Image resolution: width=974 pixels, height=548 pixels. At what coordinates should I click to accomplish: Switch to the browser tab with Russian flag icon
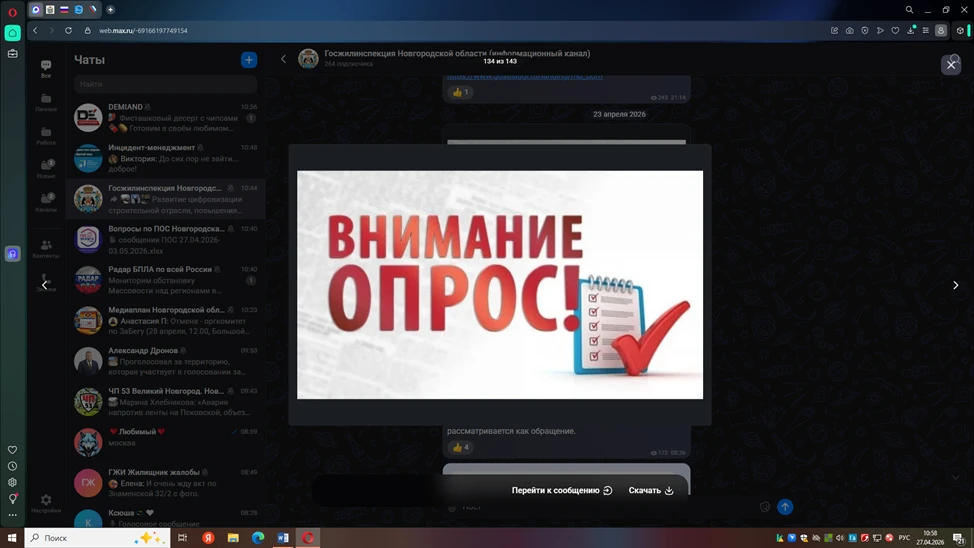tap(64, 9)
